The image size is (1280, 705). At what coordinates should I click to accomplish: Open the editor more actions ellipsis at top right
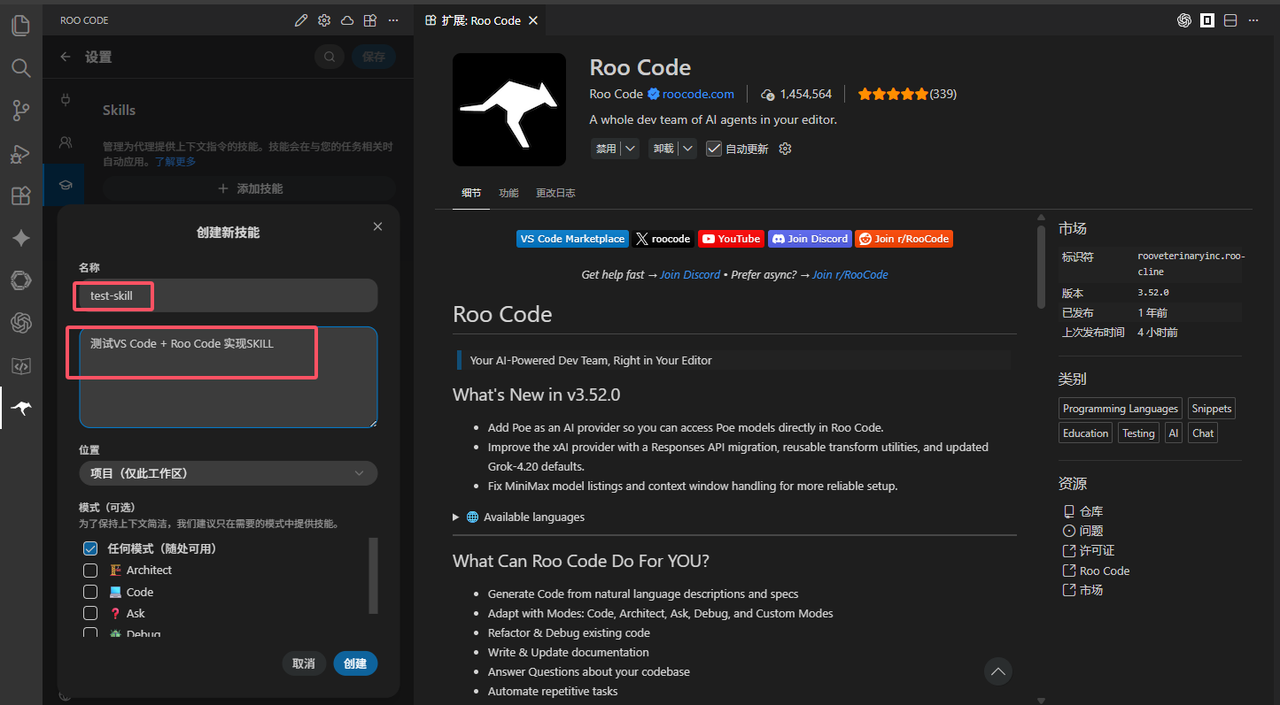click(1254, 20)
